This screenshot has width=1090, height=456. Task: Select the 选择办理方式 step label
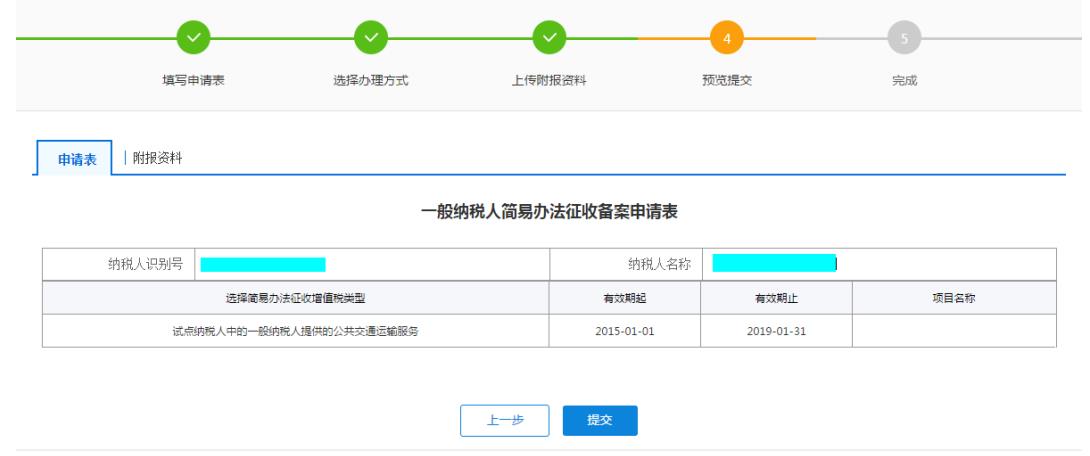pos(370,81)
